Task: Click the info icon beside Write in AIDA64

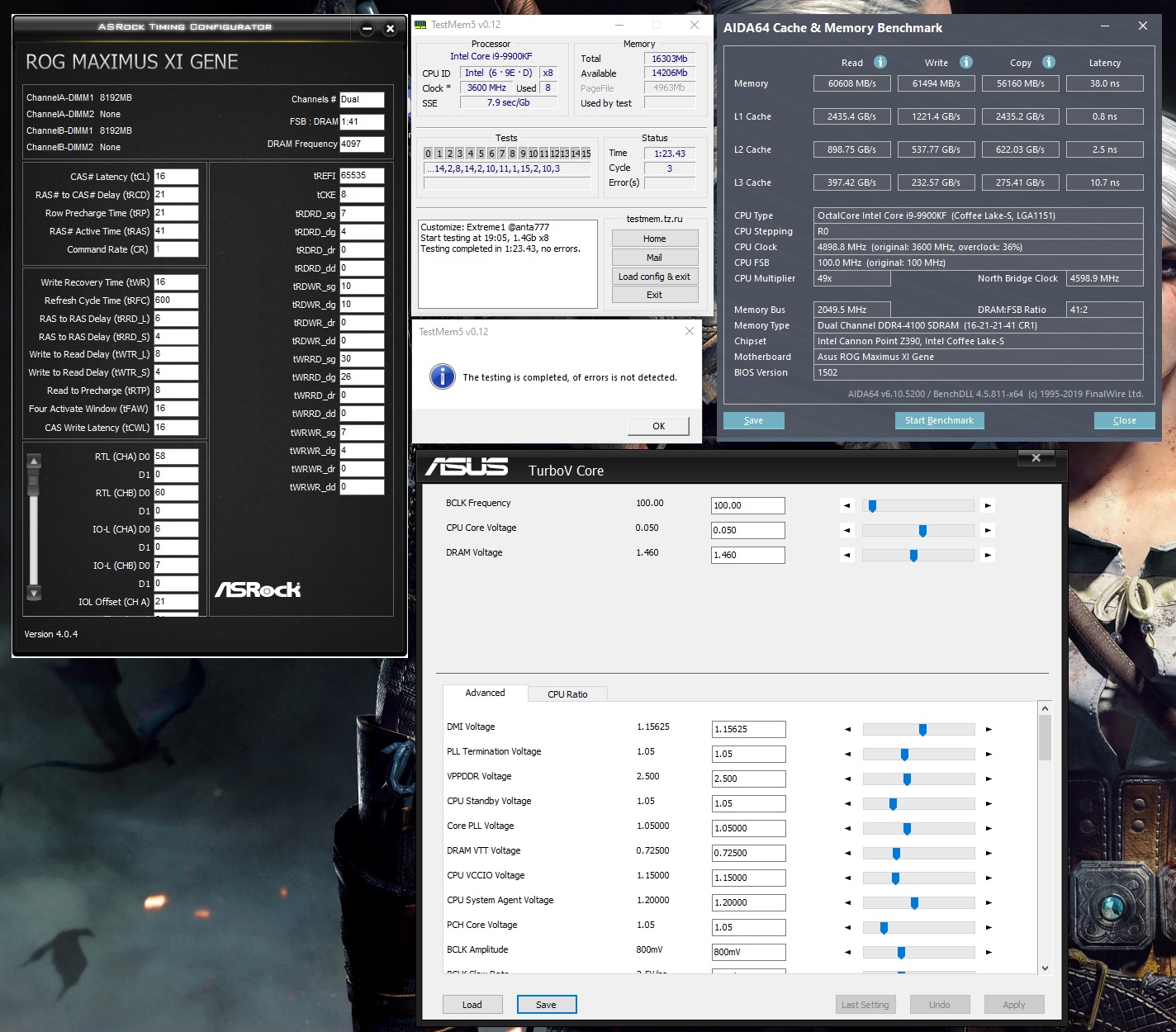Action: (966, 62)
